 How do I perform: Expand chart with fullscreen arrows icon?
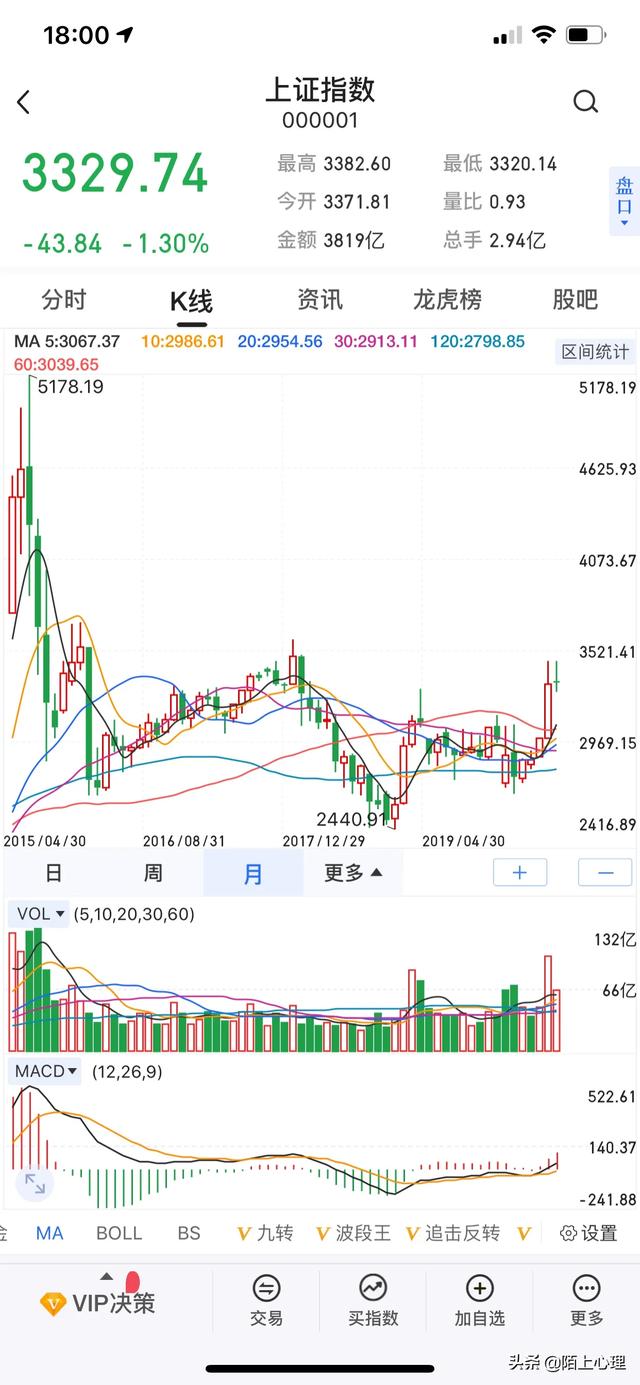(35, 1184)
